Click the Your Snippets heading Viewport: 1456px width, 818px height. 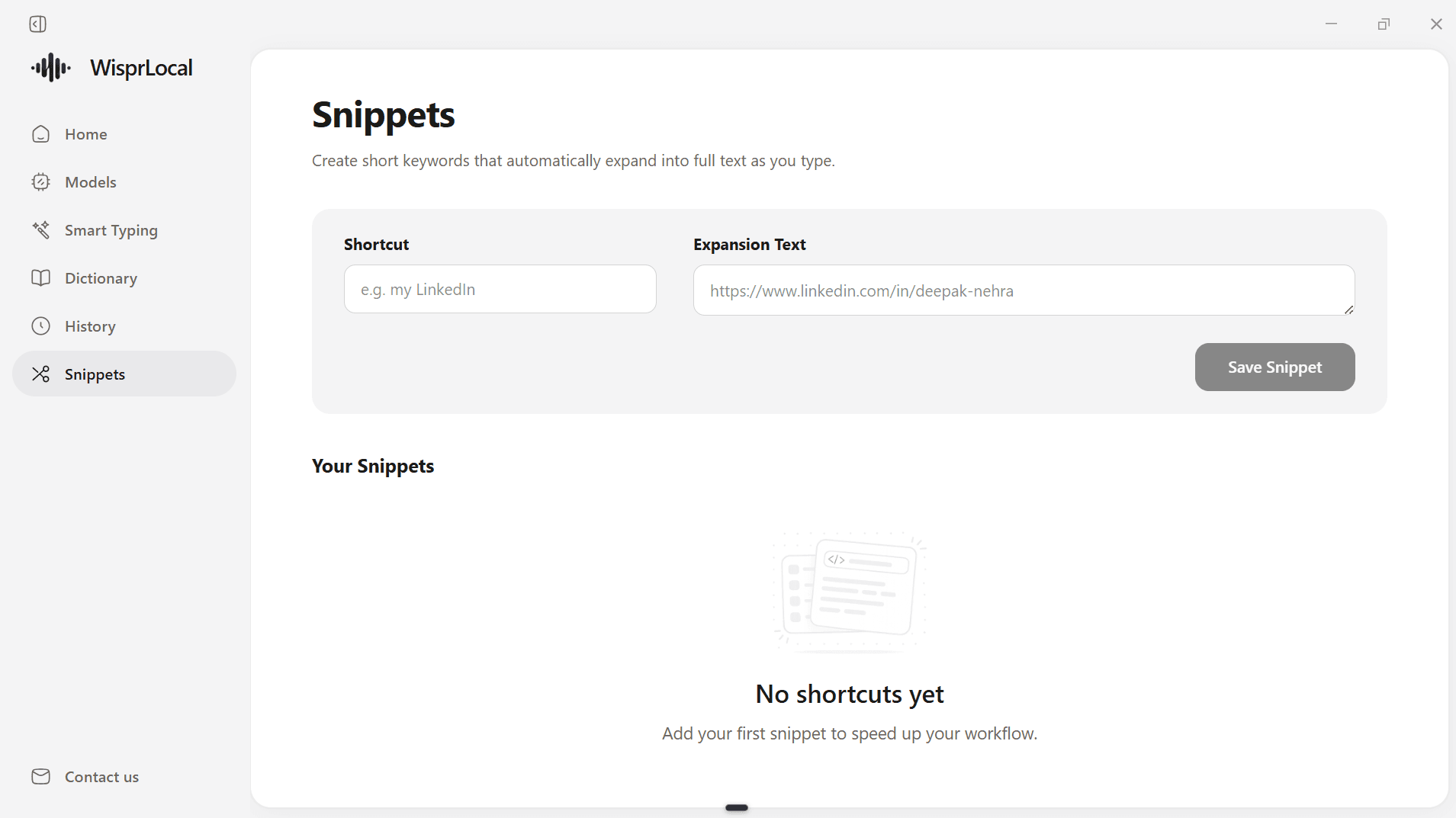tap(373, 467)
